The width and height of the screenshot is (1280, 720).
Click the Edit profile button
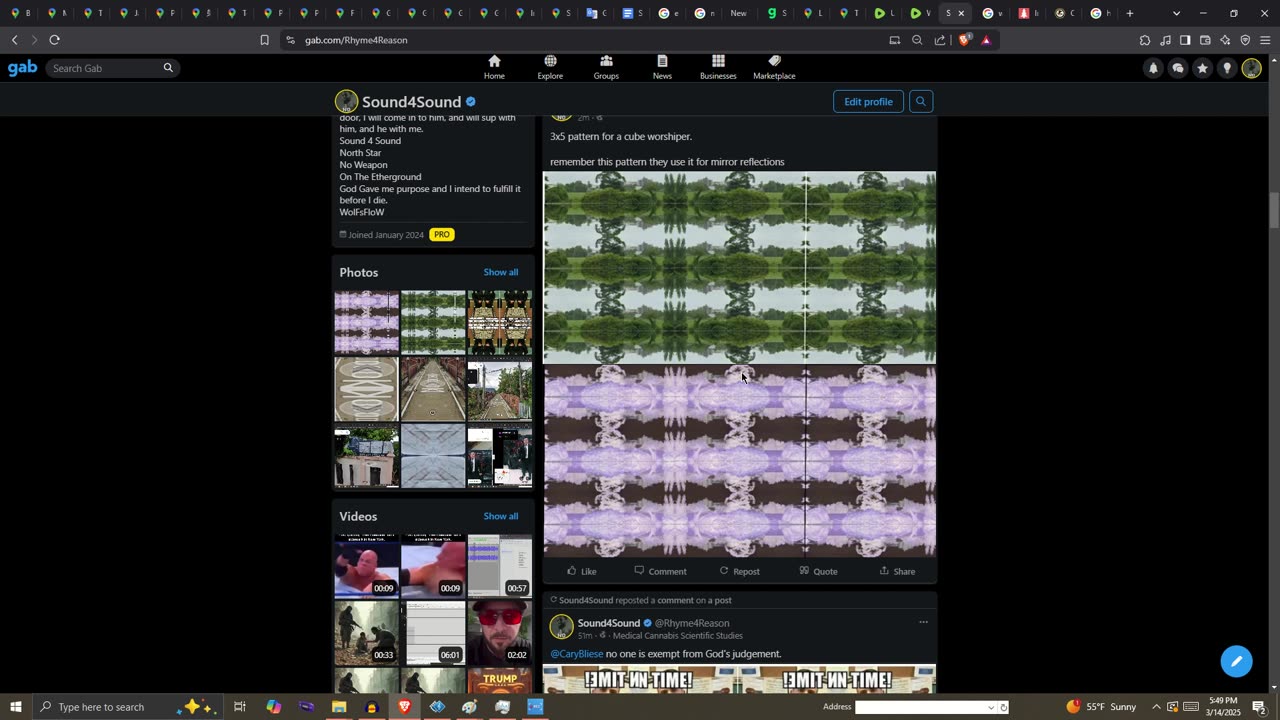[868, 101]
